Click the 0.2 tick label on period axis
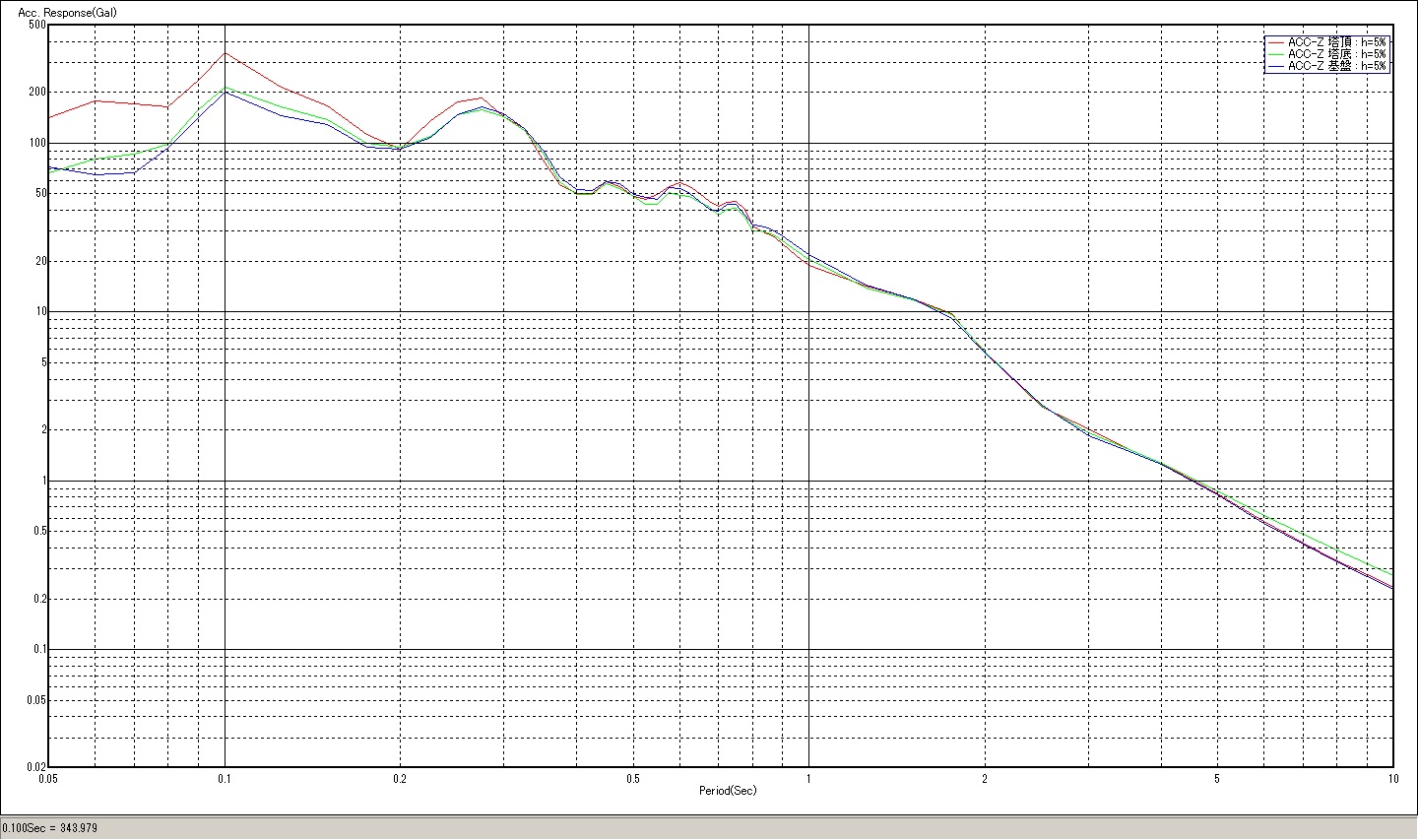The height and width of the screenshot is (840, 1418). (400, 778)
